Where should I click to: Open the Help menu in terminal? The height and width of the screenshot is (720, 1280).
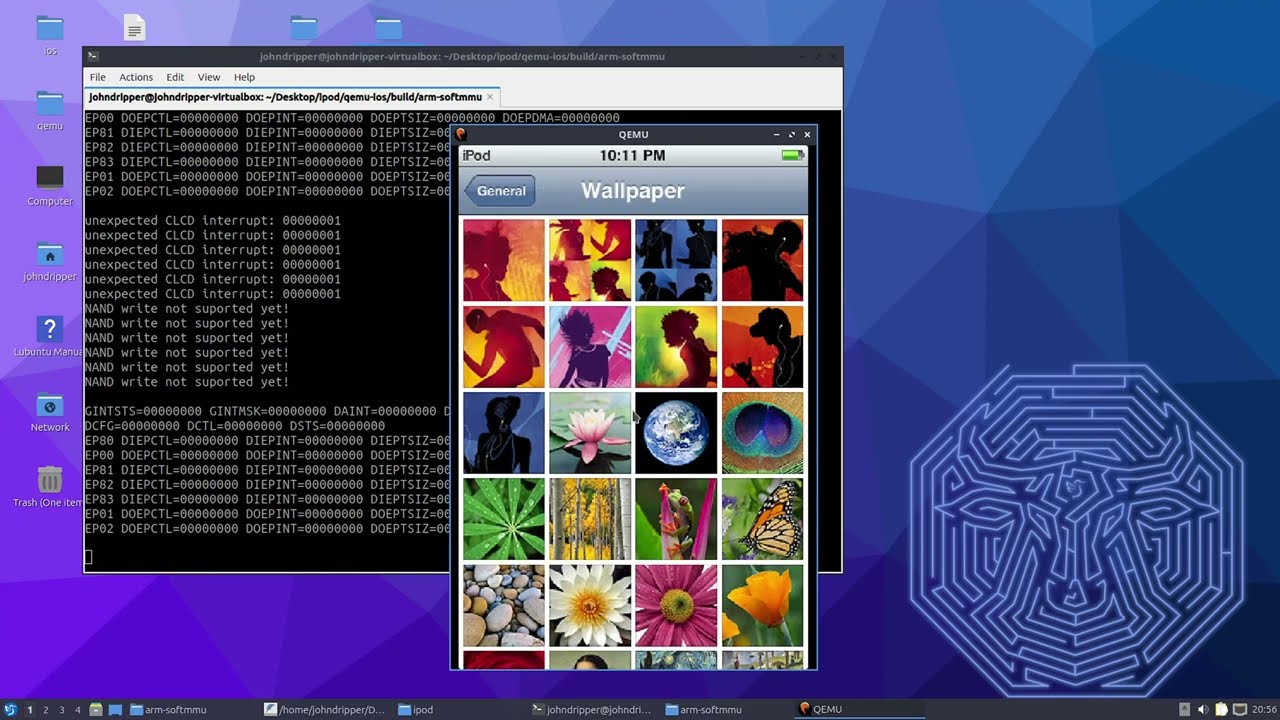click(244, 77)
